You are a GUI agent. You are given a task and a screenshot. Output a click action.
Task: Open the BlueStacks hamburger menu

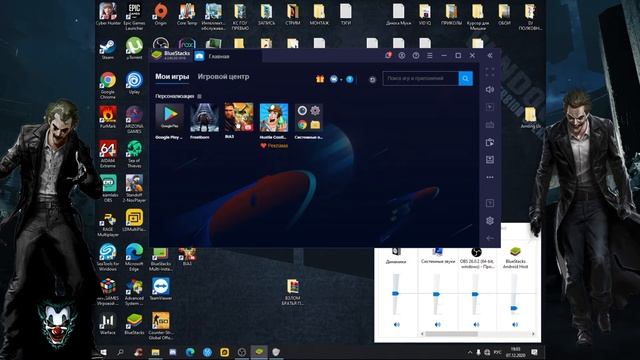coord(429,56)
